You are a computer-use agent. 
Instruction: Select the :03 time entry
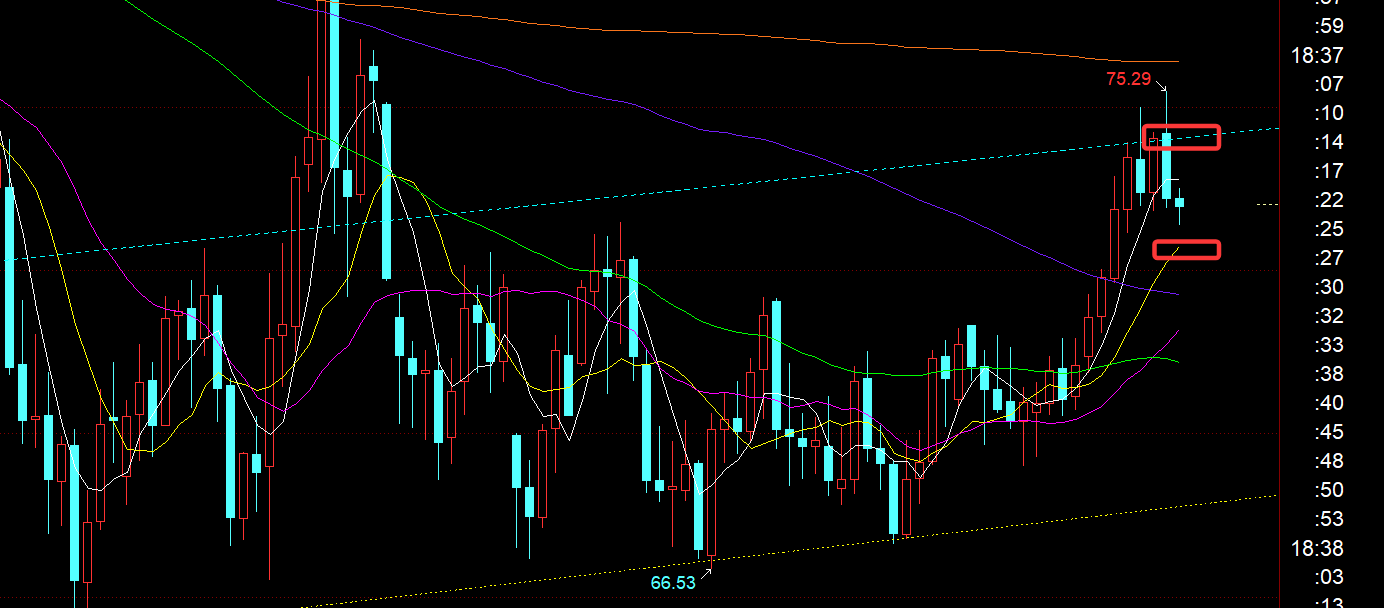(x=1330, y=577)
